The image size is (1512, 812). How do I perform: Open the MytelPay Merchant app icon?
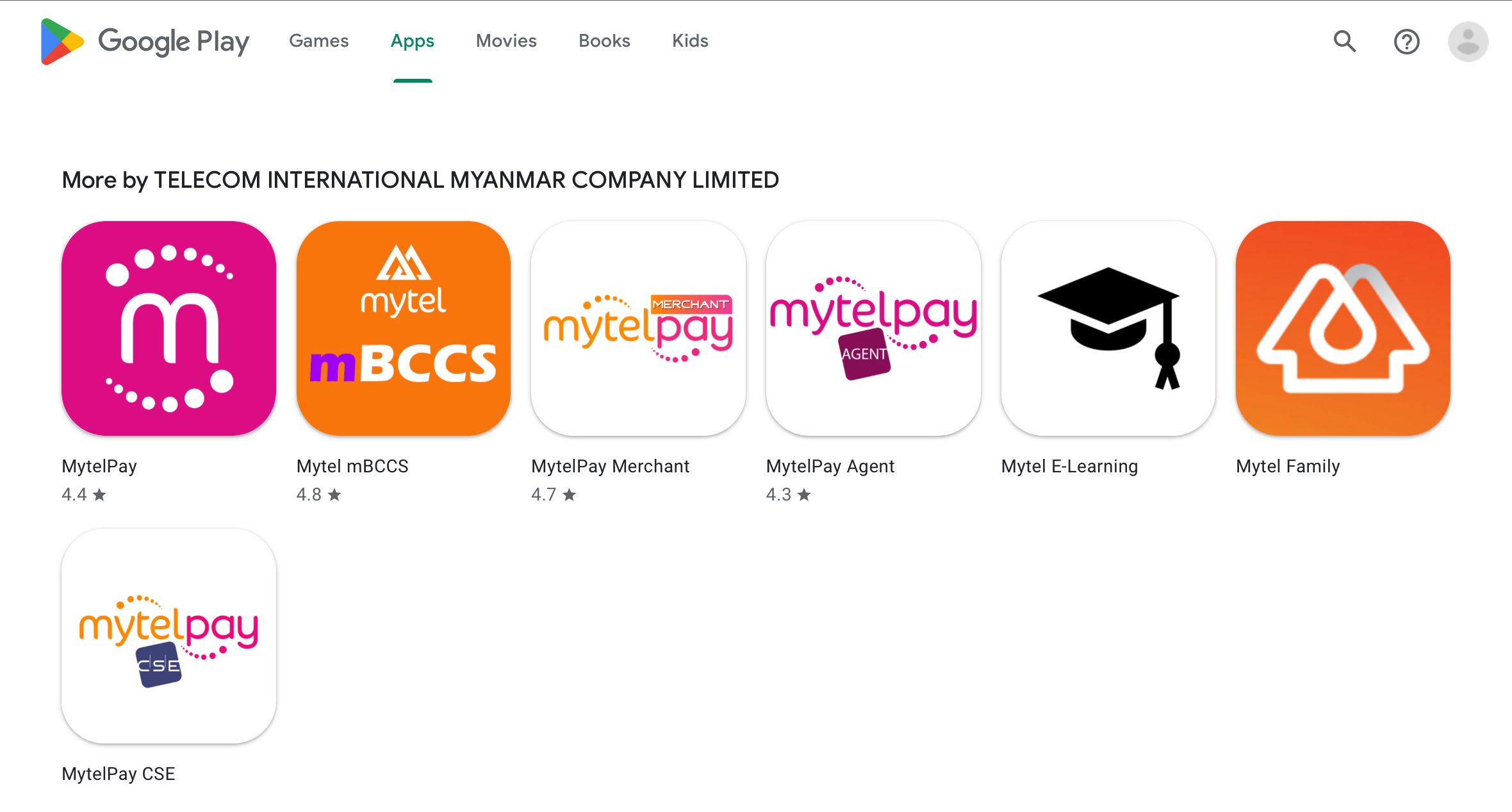pos(638,328)
